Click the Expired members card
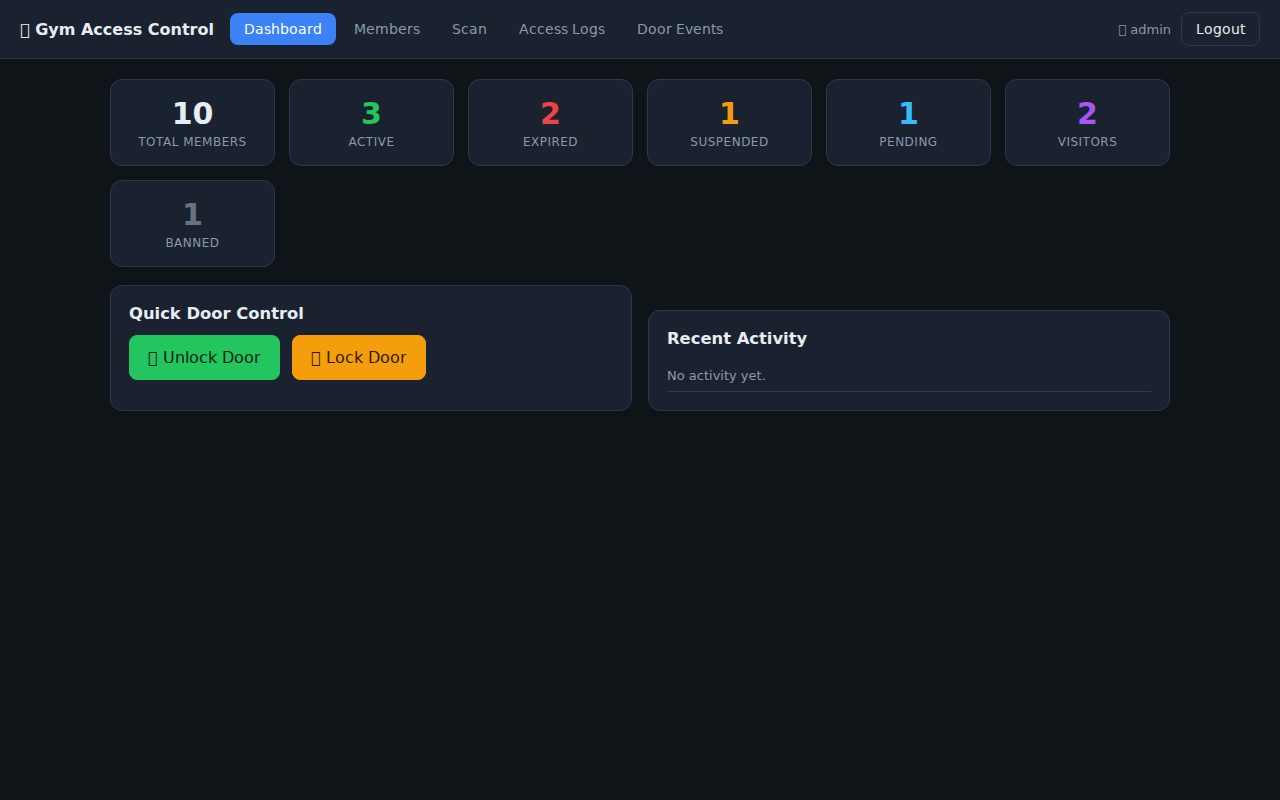Screen dimensions: 1280x800 pos(550,122)
